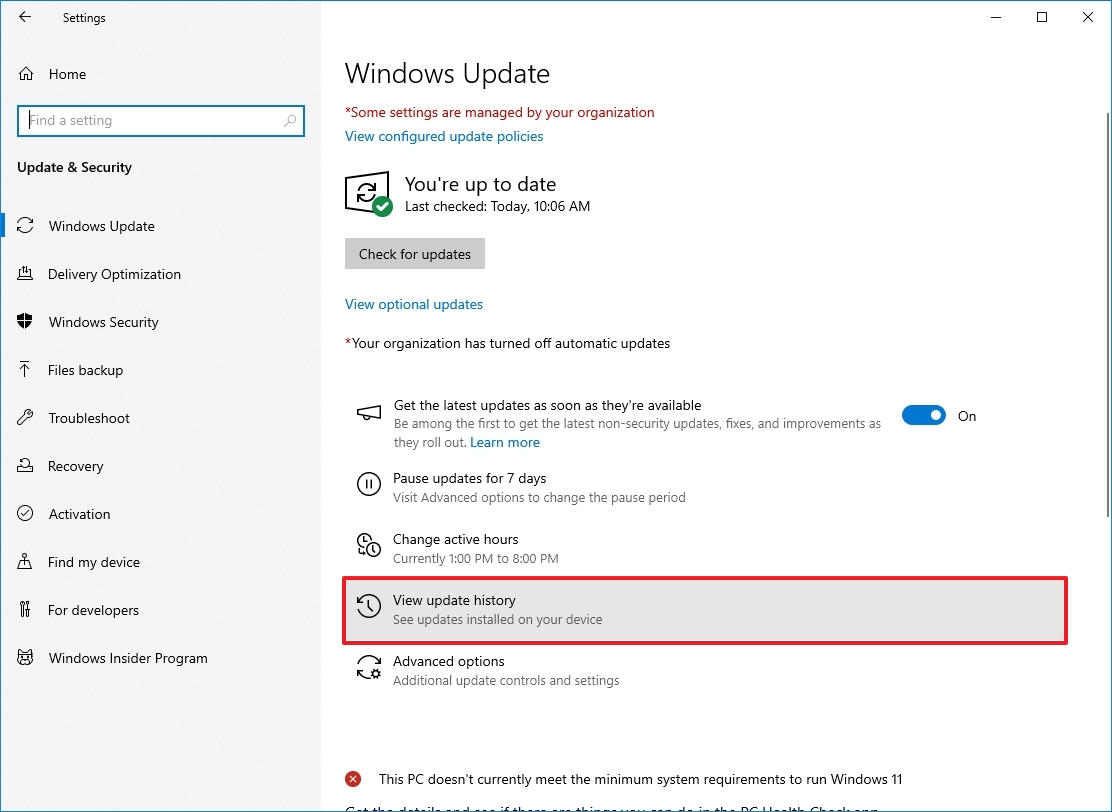
Task: Turn off Get the latest updates toggle
Action: (x=923, y=416)
